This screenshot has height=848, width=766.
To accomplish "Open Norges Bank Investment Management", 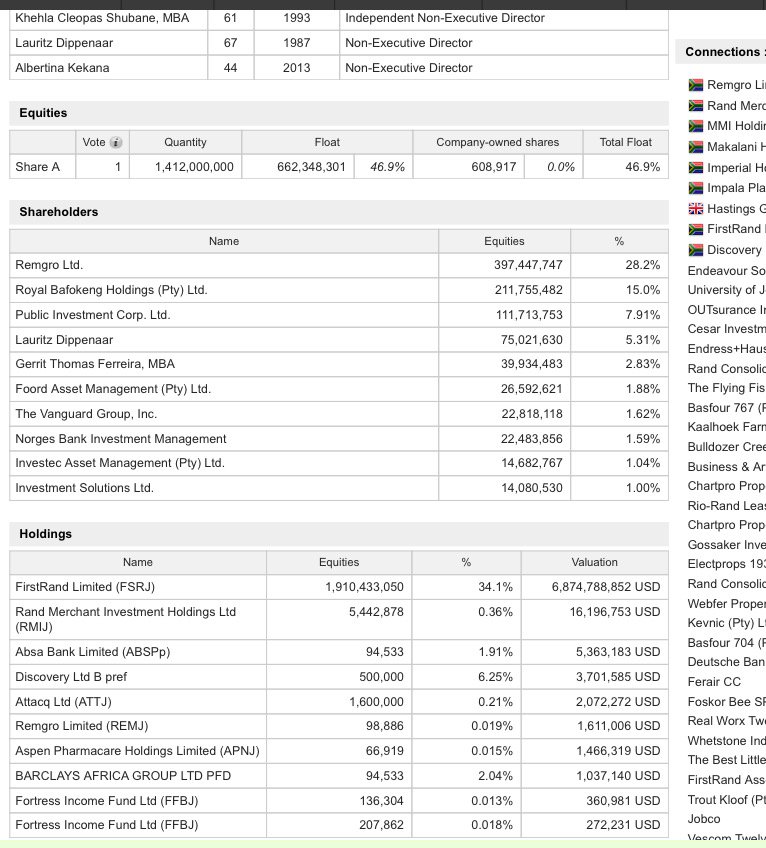I will click(x=121, y=439).
